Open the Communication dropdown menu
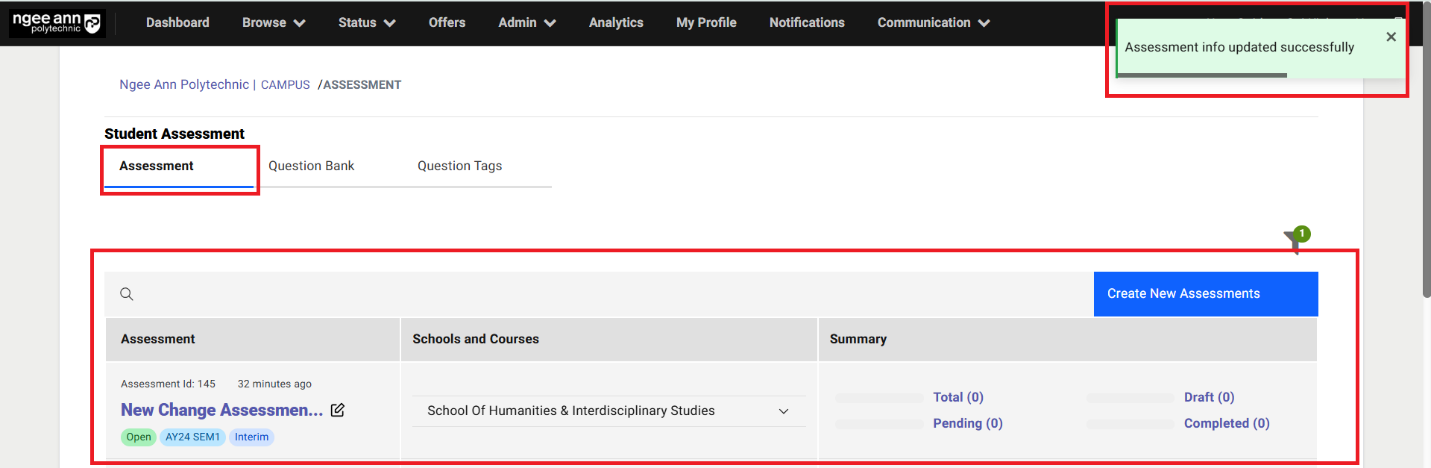 pos(933,23)
